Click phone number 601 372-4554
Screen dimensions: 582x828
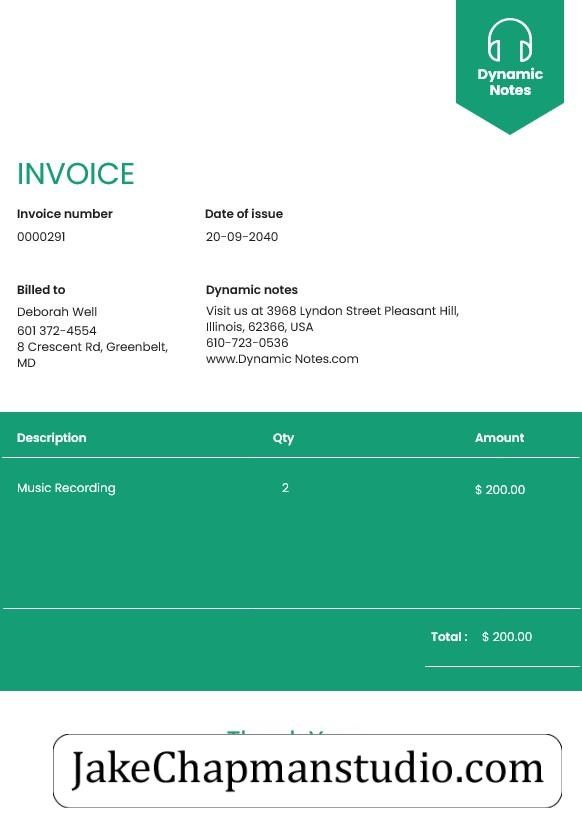[x=57, y=331]
